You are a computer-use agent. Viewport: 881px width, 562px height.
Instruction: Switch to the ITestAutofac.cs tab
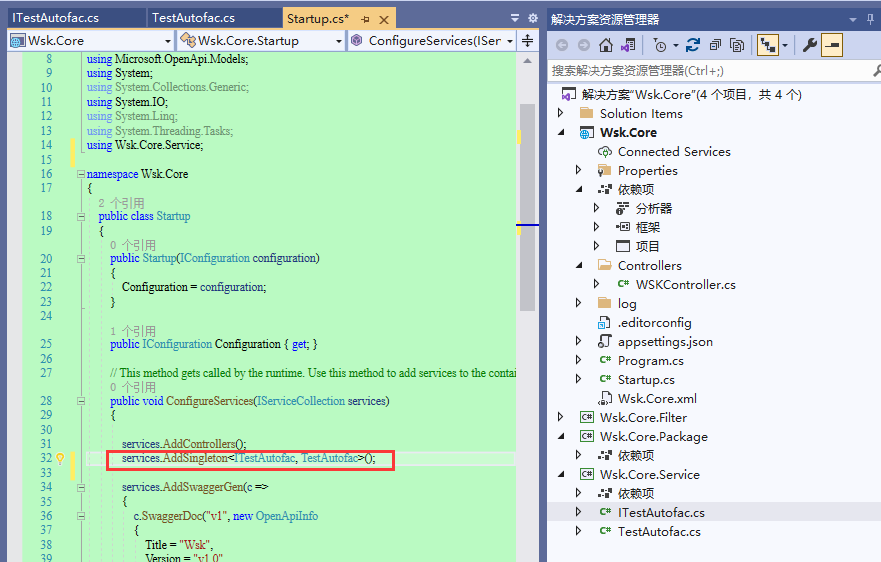(56, 18)
